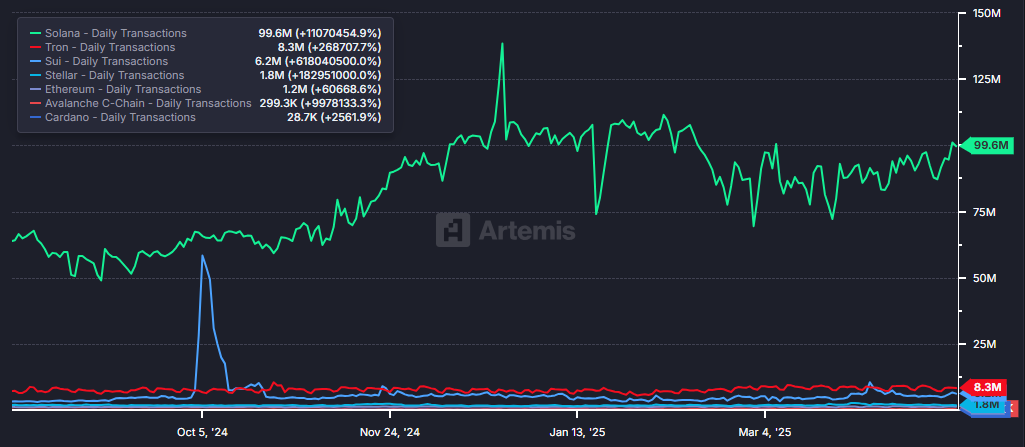Click the 75M y-axis label
The image size is (1025, 447).
coord(983,212)
